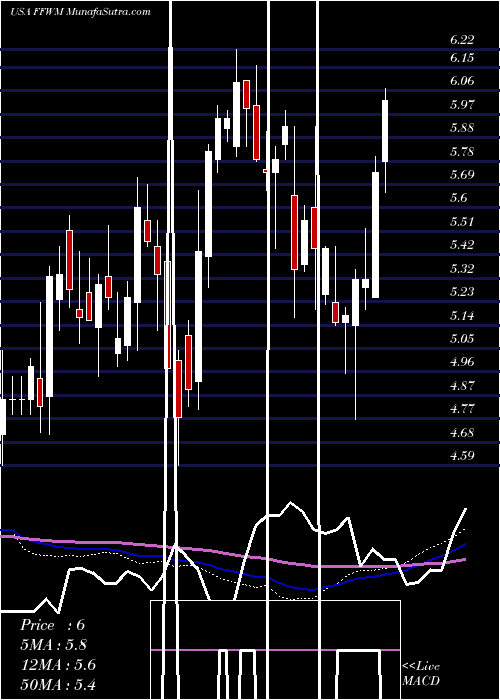The image size is (500, 700).
Task: Click the 5.14 price axis label
Action: 461,315
